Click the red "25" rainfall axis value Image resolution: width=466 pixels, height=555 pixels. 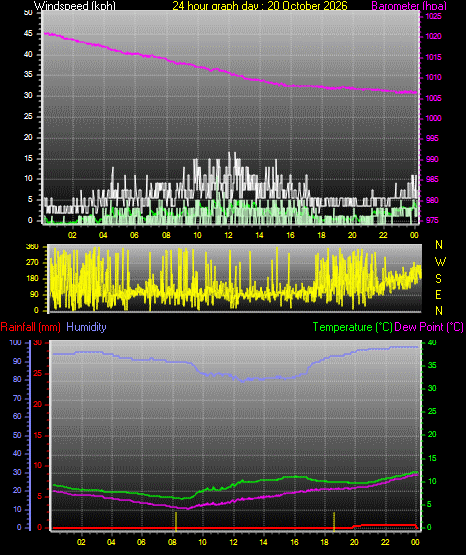coord(37,373)
